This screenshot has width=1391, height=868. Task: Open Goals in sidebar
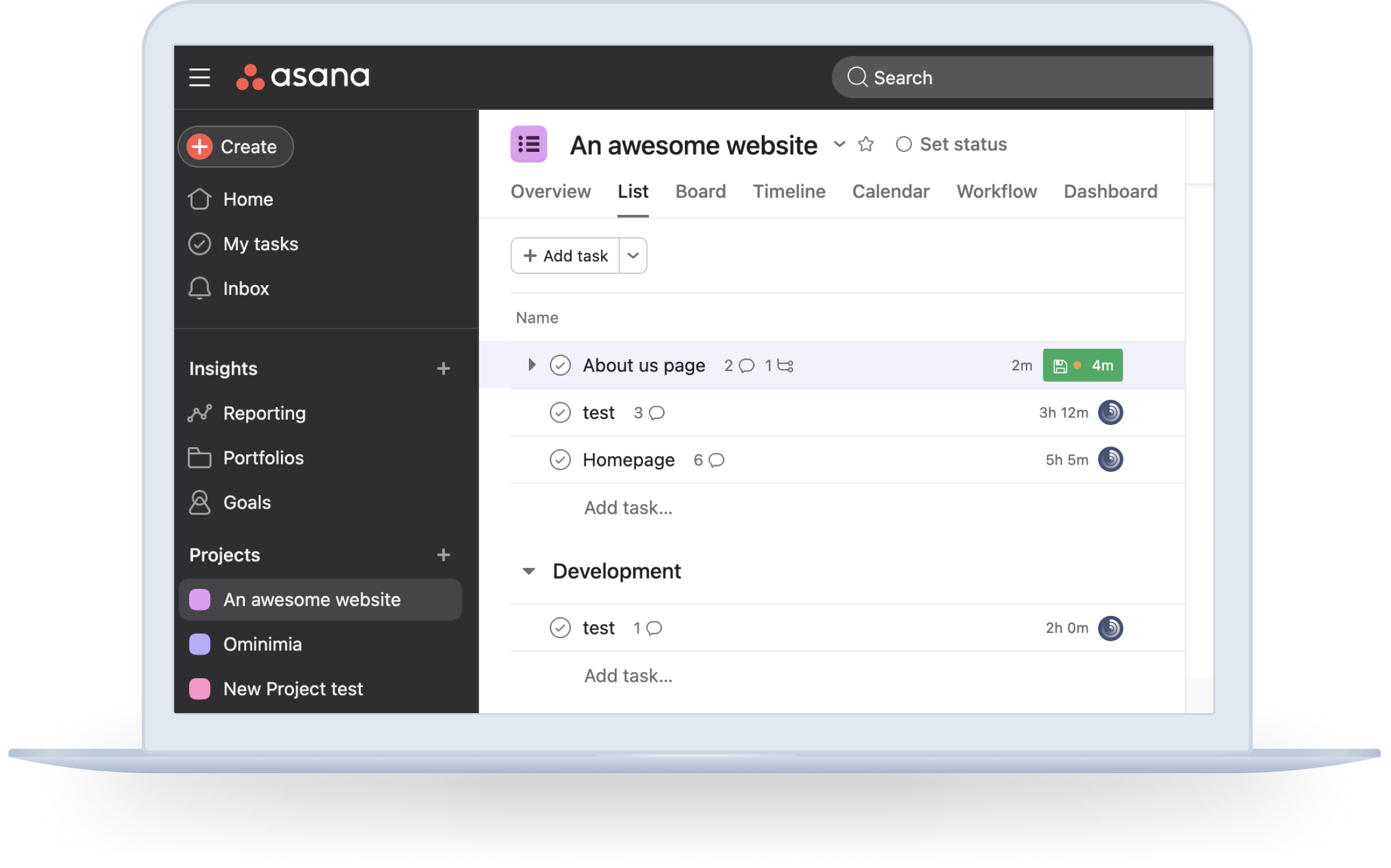(247, 502)
